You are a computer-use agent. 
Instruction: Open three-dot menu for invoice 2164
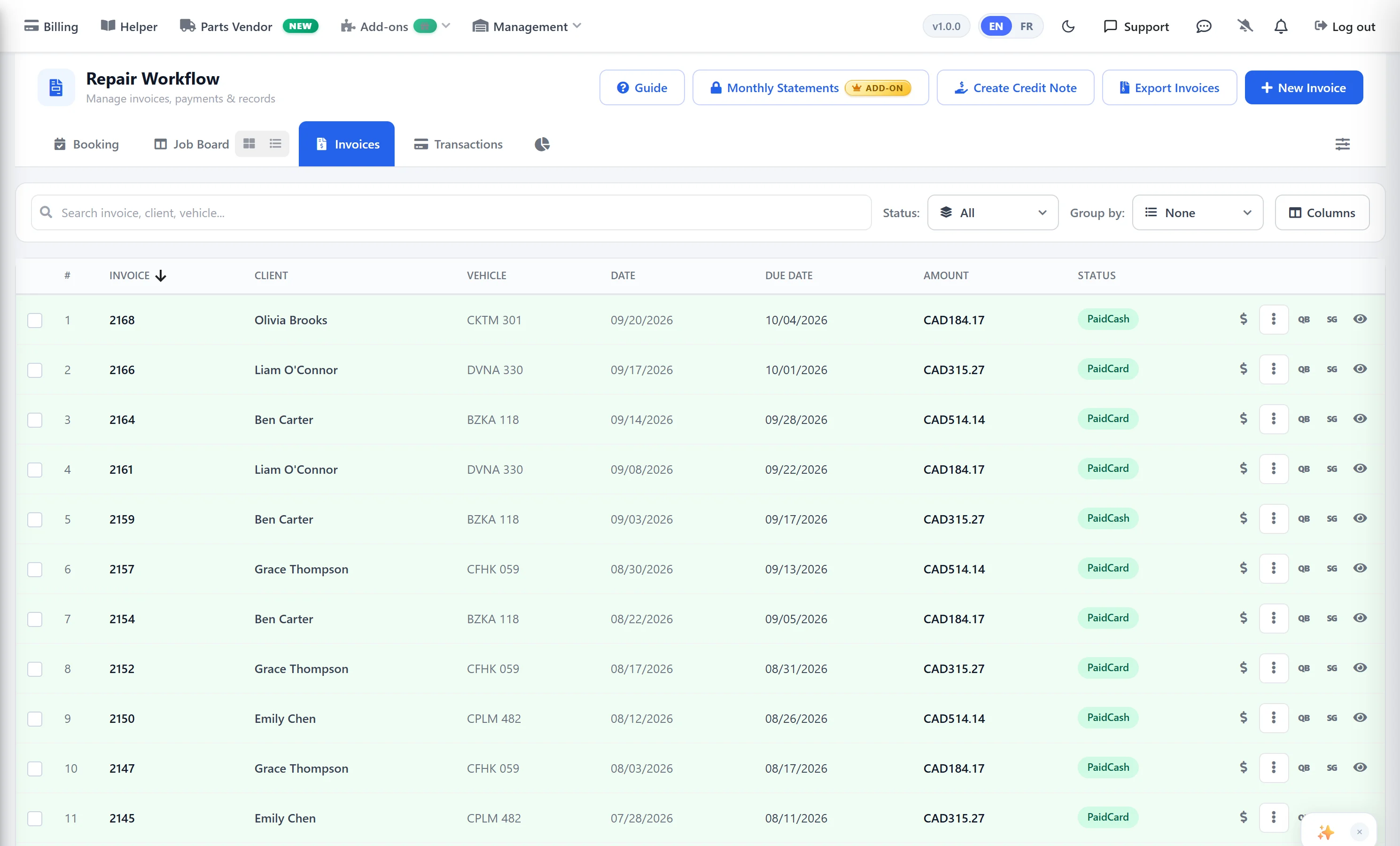click(x=1273, y=419)
